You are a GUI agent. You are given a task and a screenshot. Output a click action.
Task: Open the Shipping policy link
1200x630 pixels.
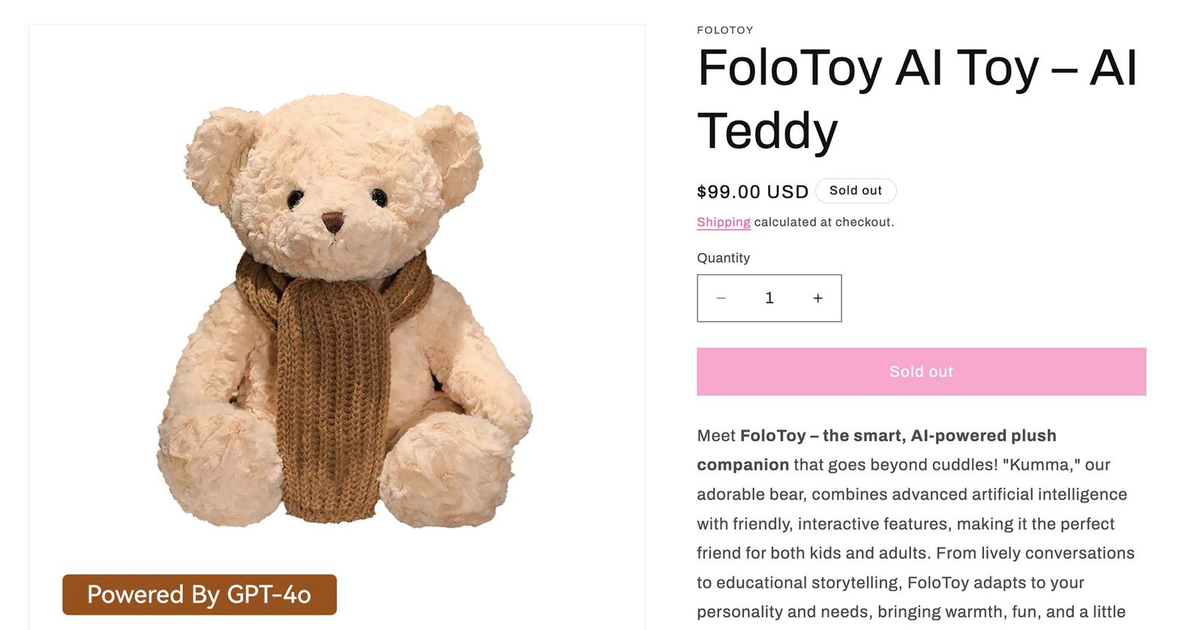[x=723, y=221]
